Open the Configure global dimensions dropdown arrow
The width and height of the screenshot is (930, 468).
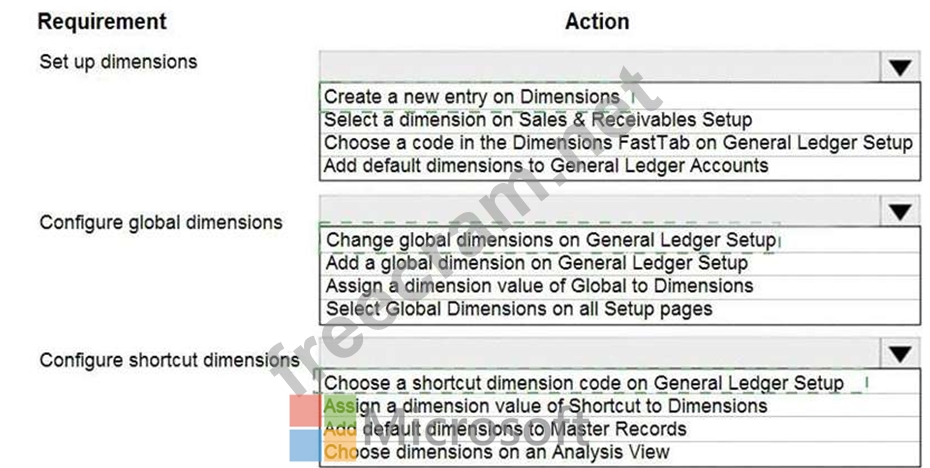(x=900, y=211)
